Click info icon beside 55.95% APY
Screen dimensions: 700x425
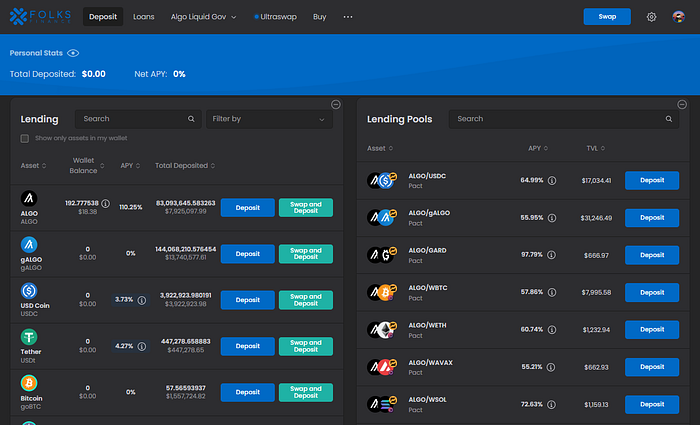pyautogui.click(x=552, y=218)
